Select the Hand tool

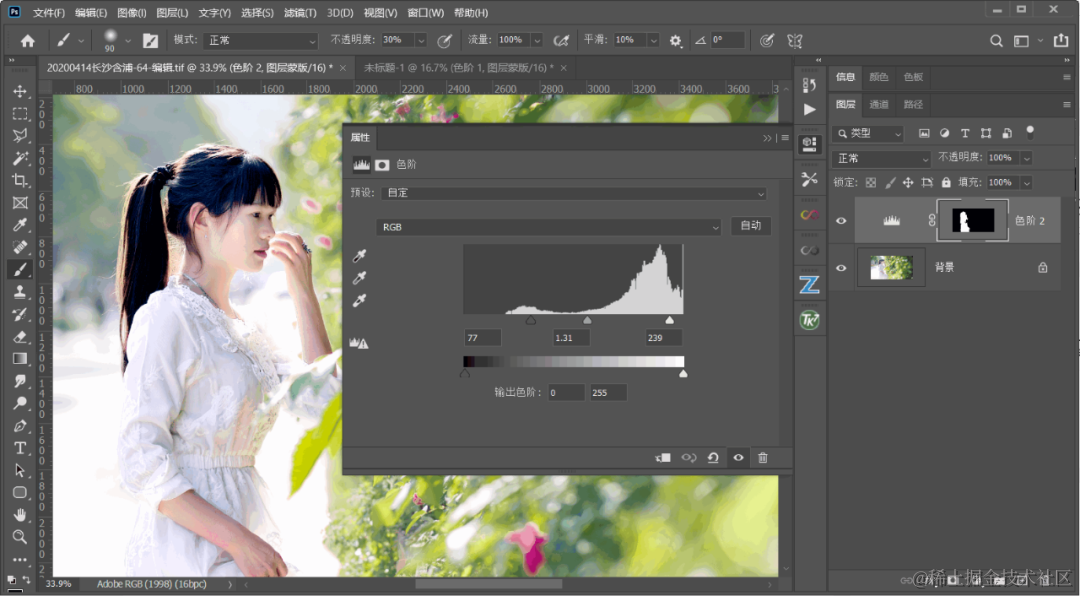[20, 515]
